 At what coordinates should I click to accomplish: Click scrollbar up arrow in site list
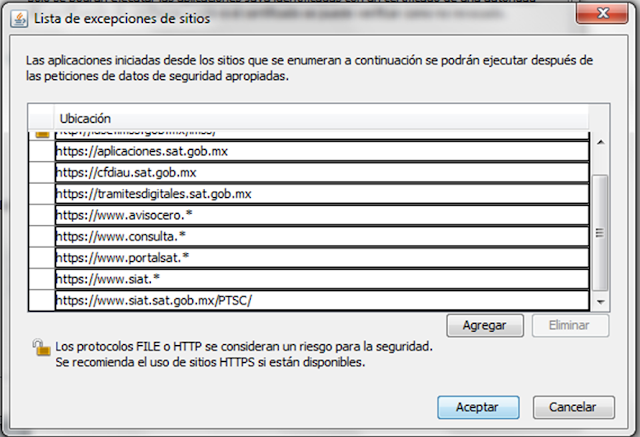tap(600, 142)
